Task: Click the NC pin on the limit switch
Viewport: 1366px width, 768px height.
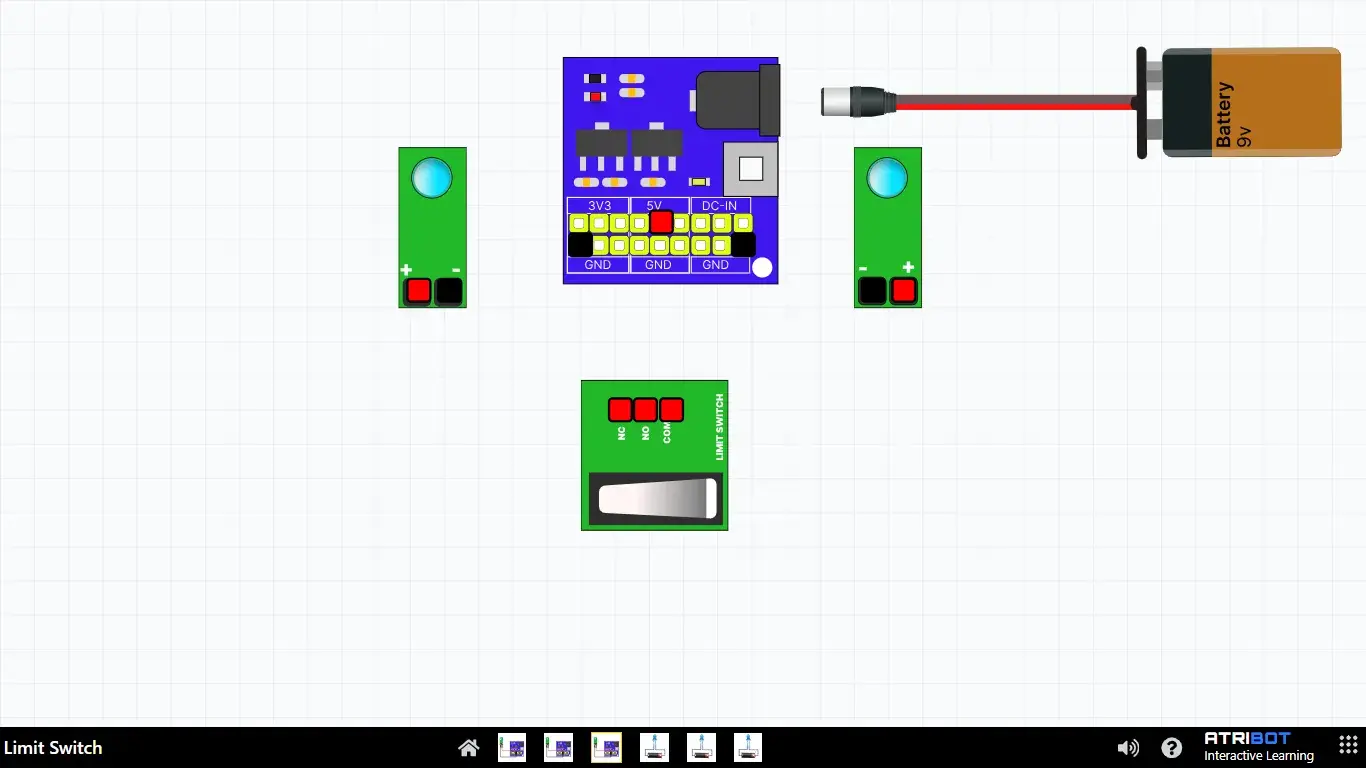Action: click(620, 410)
